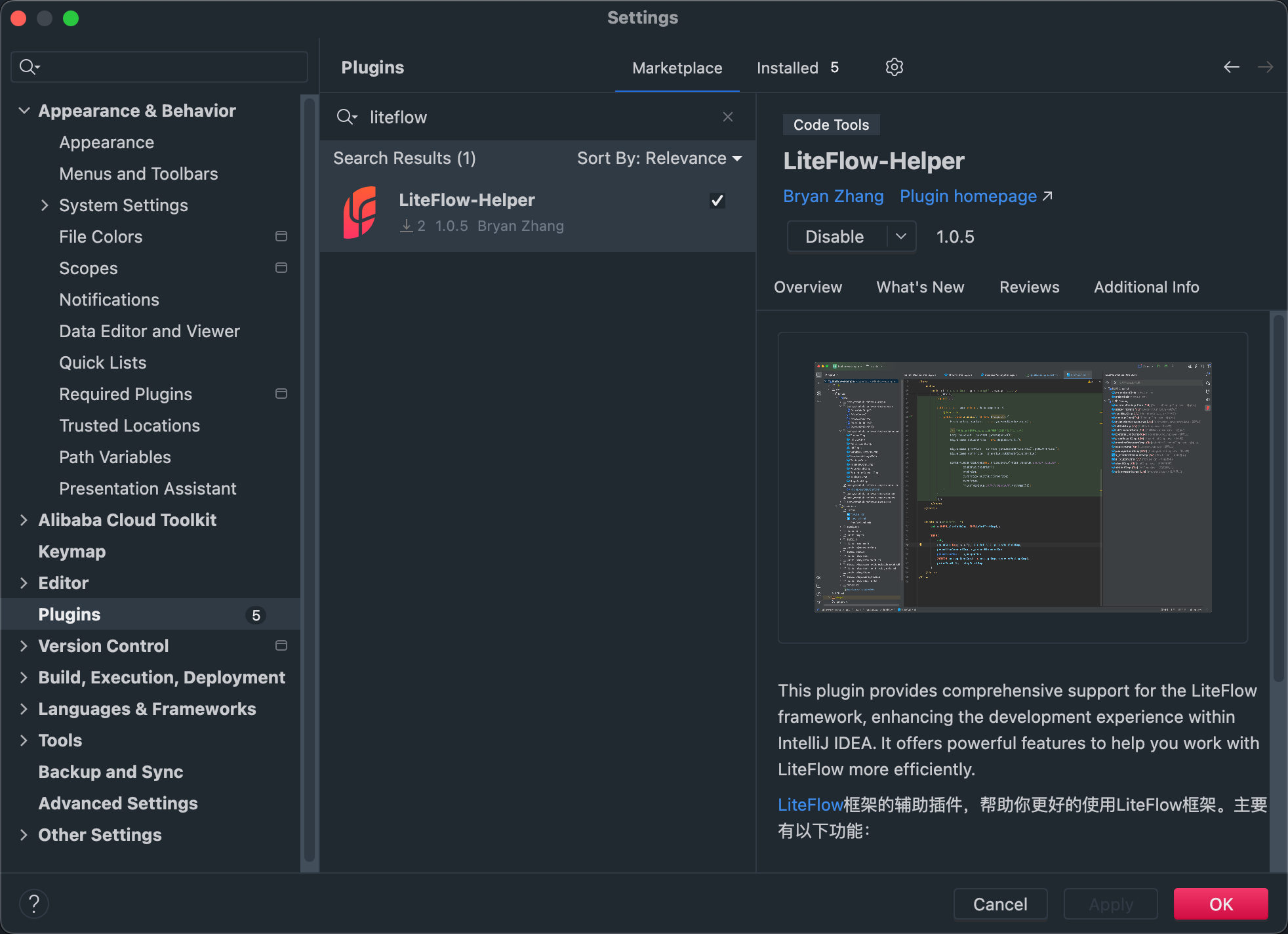
Task: Click the OK button
Action: point(1220,904)
